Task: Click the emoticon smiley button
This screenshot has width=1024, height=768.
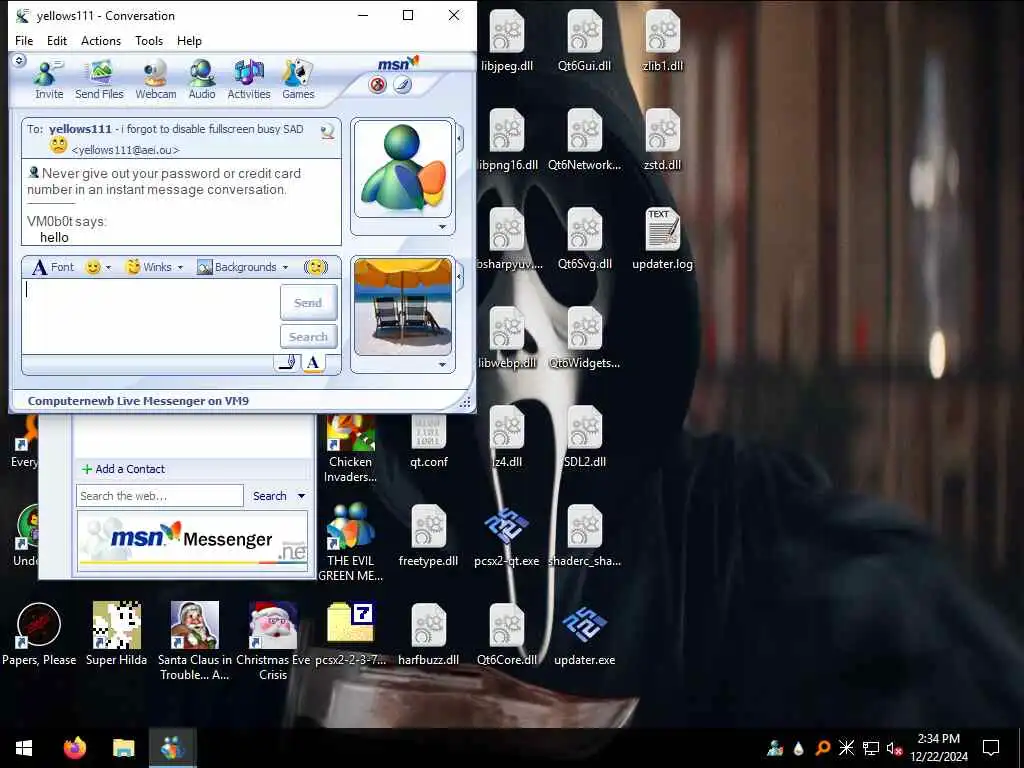Action: (x=93, y=267)
